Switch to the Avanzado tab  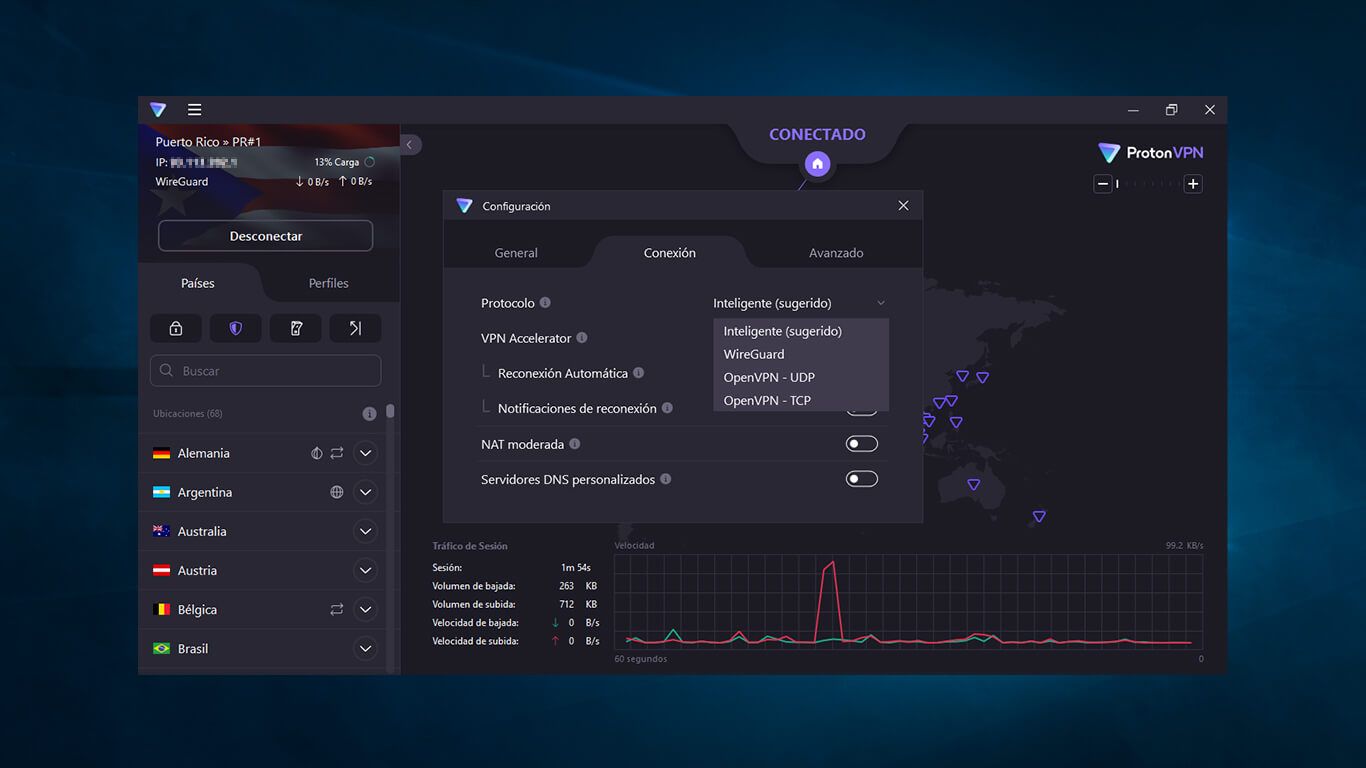(836, 253)
